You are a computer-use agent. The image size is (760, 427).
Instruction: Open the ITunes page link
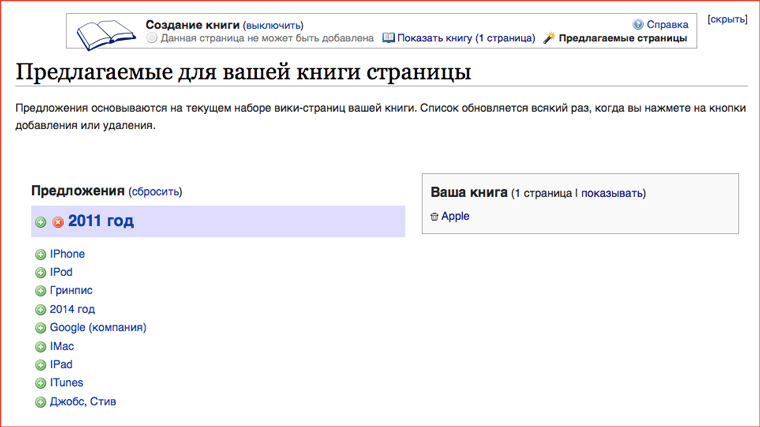(66, 383)
